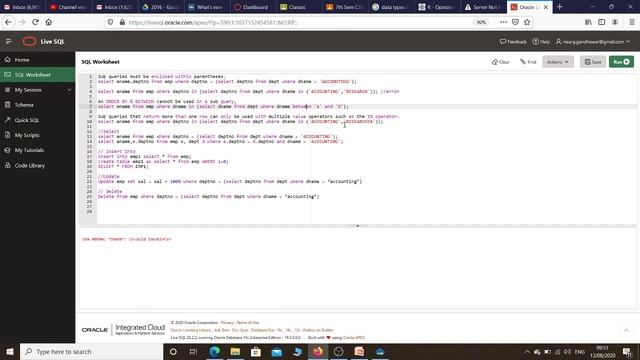Click the results pane splitter handle

[358, 226]
